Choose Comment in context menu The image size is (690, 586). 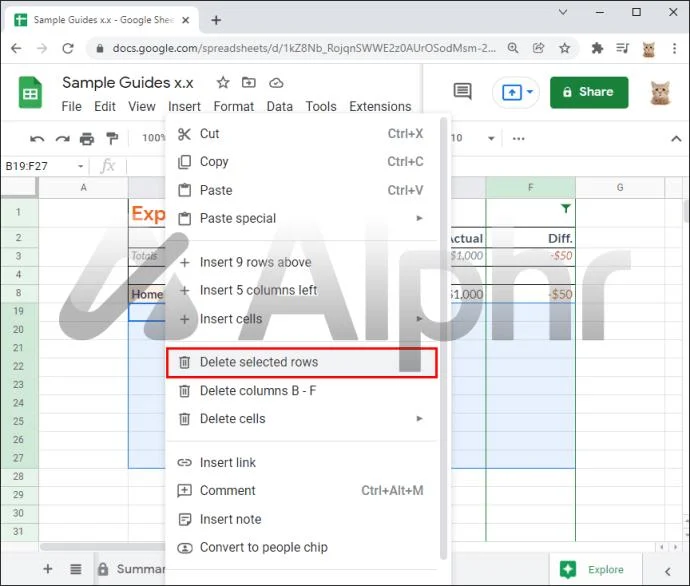[301, 491]
